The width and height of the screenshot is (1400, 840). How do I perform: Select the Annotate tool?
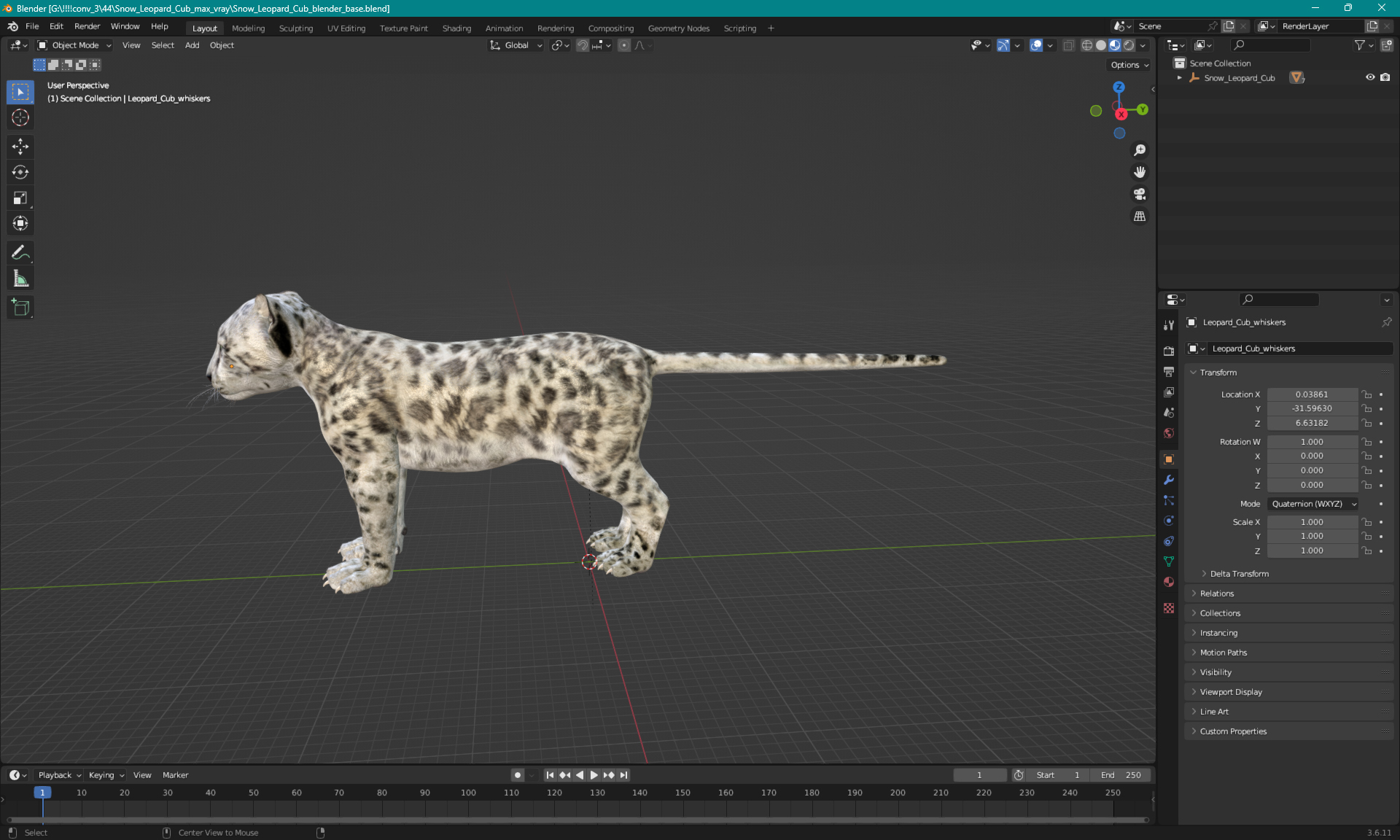pyautogui.click(x=20, y=253)
